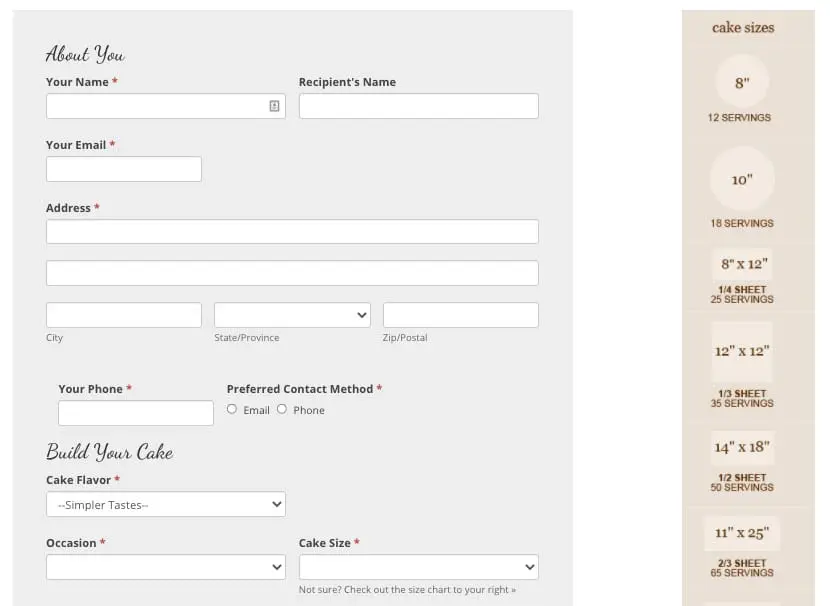Viewport: 830px width, 606px height.
Task: Select Phone as preferred contact method
Action: (282, 409)
